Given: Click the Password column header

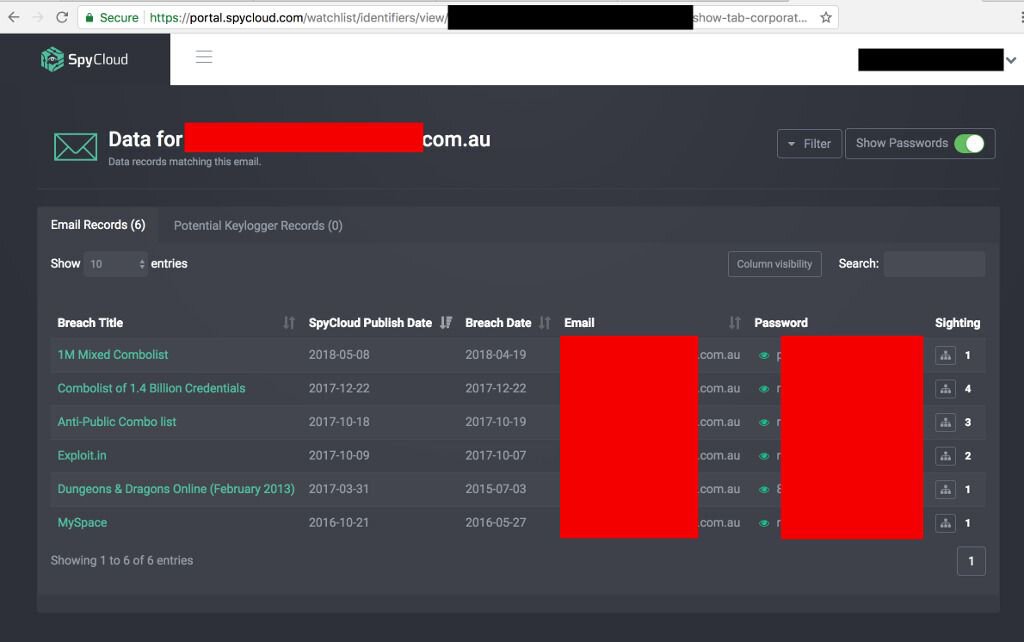Looking at the screenshot, I should click(x=781, y=323).
